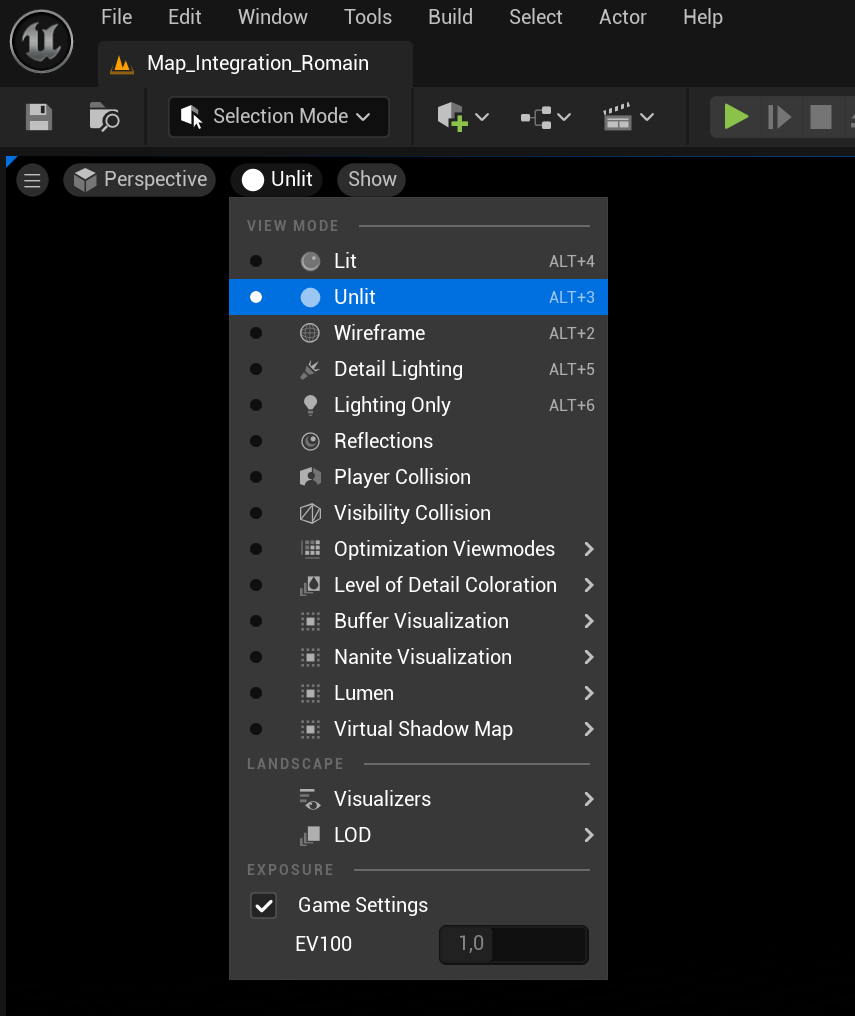Open the Select menu
The image size is (855, 1016).
click(536, 17)
